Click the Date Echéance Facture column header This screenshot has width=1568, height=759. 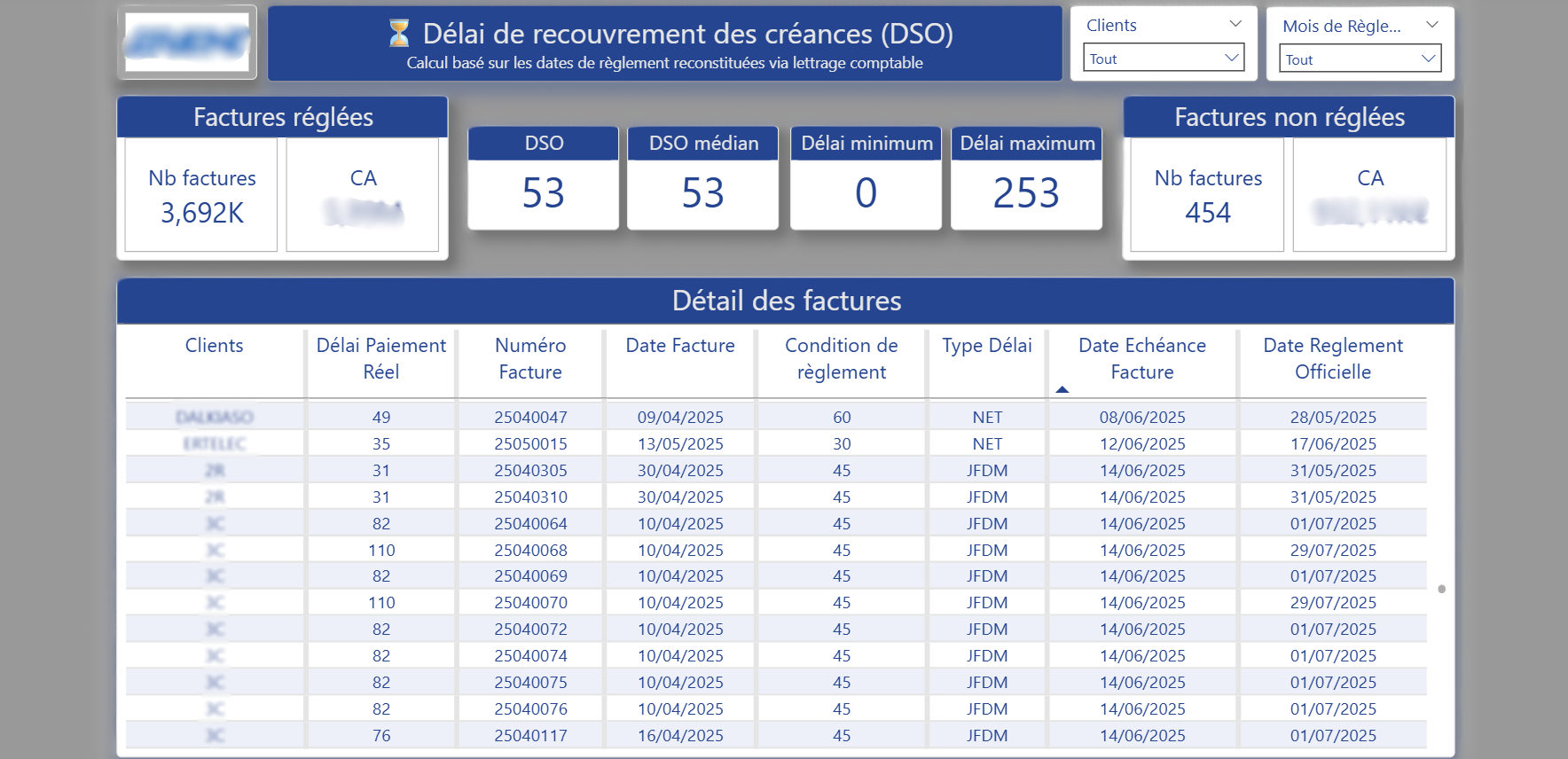pos(1142,359)
